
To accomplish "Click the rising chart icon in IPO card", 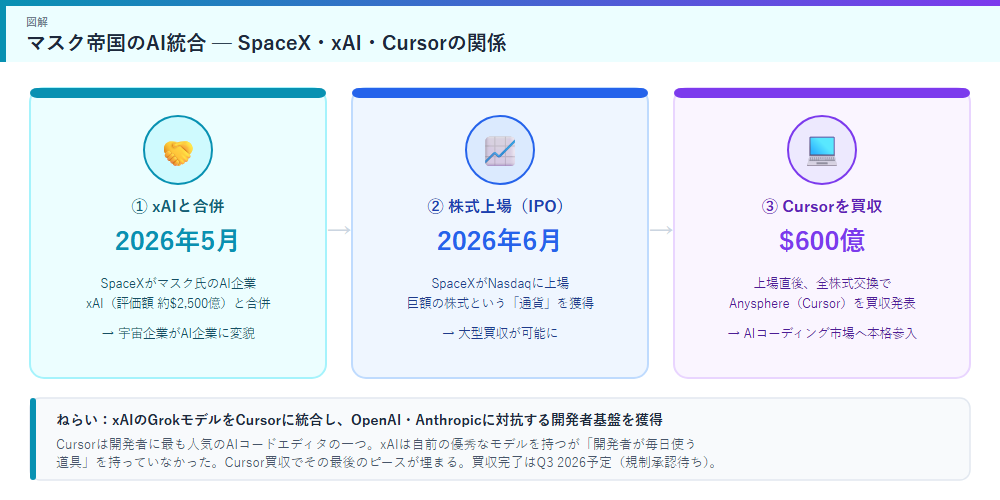I will point(500,151).
